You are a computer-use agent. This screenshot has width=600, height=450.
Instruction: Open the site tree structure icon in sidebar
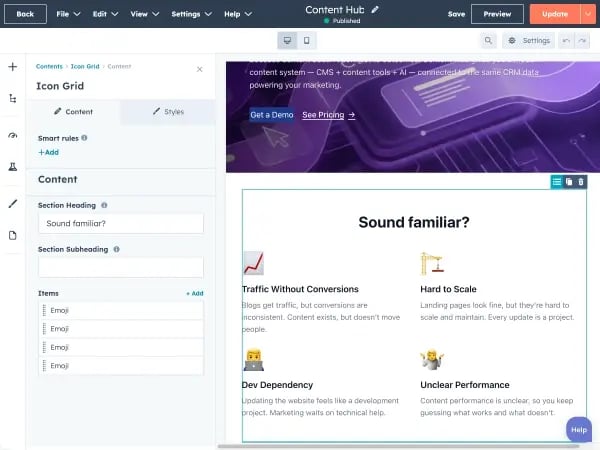click(x=13, y=99)
